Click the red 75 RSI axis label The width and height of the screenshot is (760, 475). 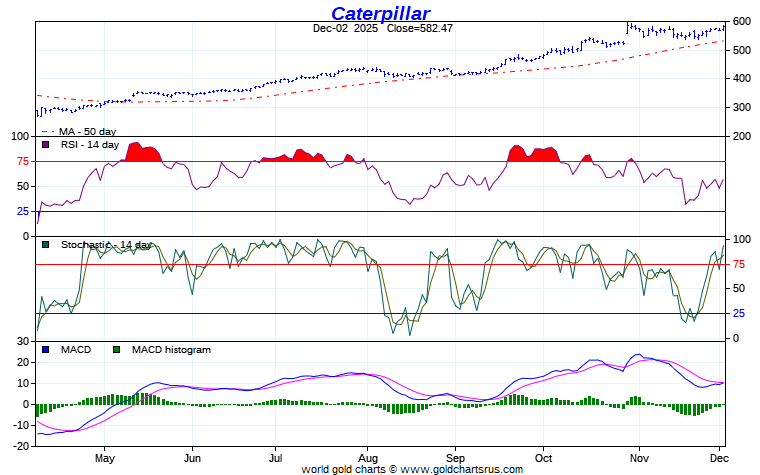(23, 161)
